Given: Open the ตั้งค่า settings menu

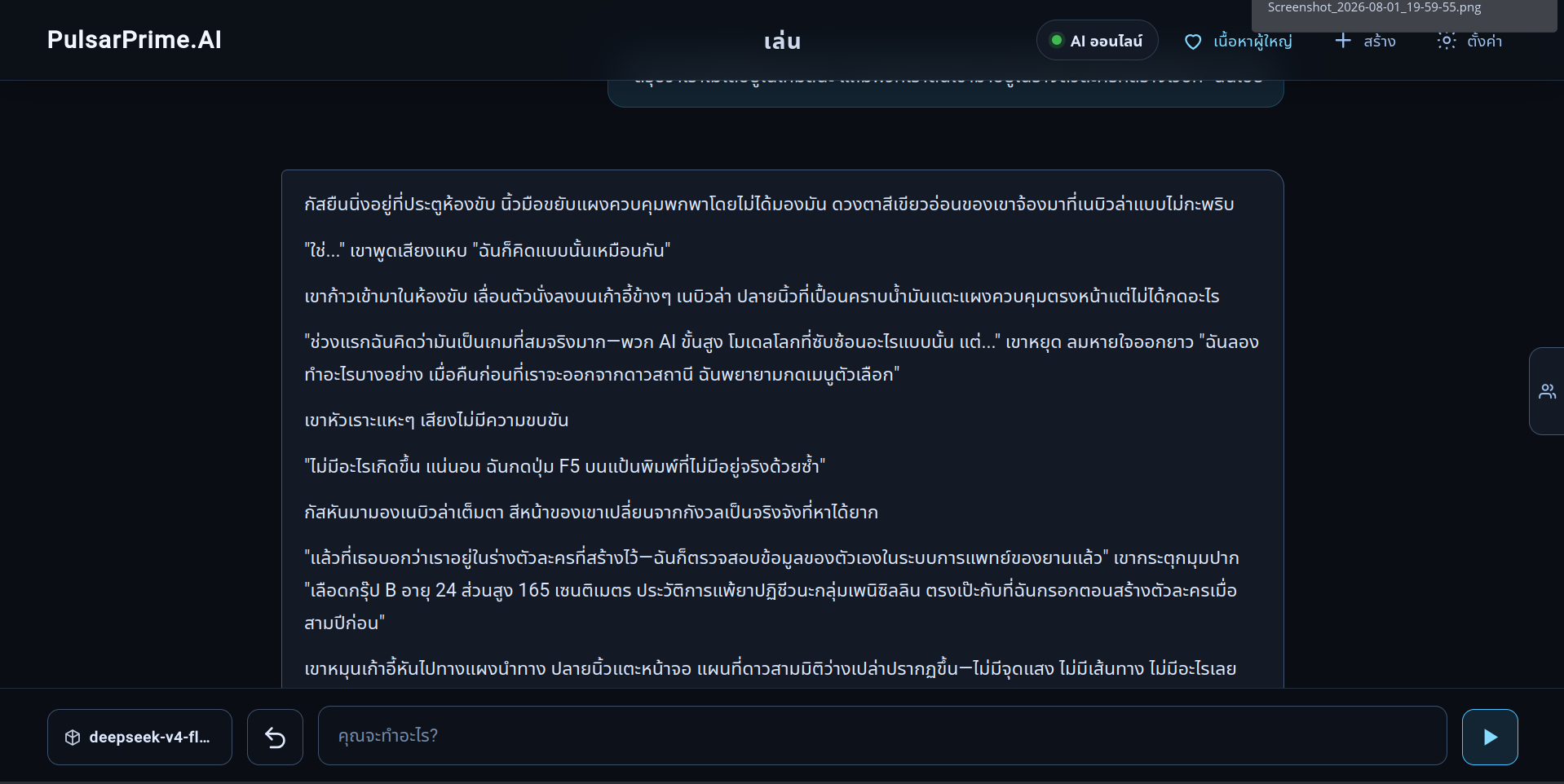Looking at the screenshot, I should pyautogui.click(x=1469, y=41).
